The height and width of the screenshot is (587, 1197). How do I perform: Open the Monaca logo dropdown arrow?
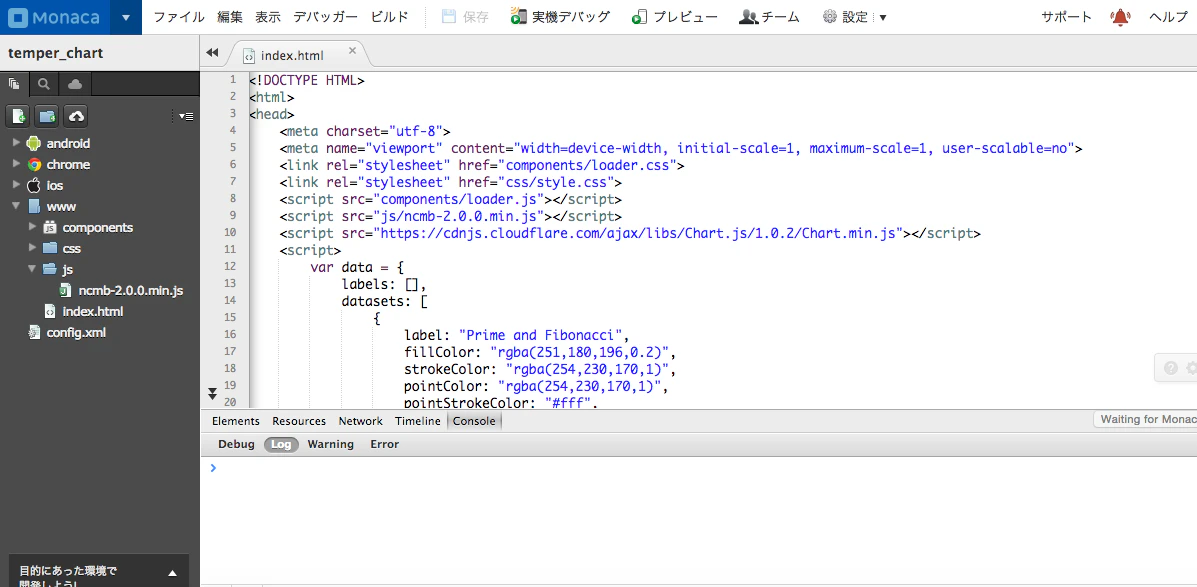(x=126, y=17)
